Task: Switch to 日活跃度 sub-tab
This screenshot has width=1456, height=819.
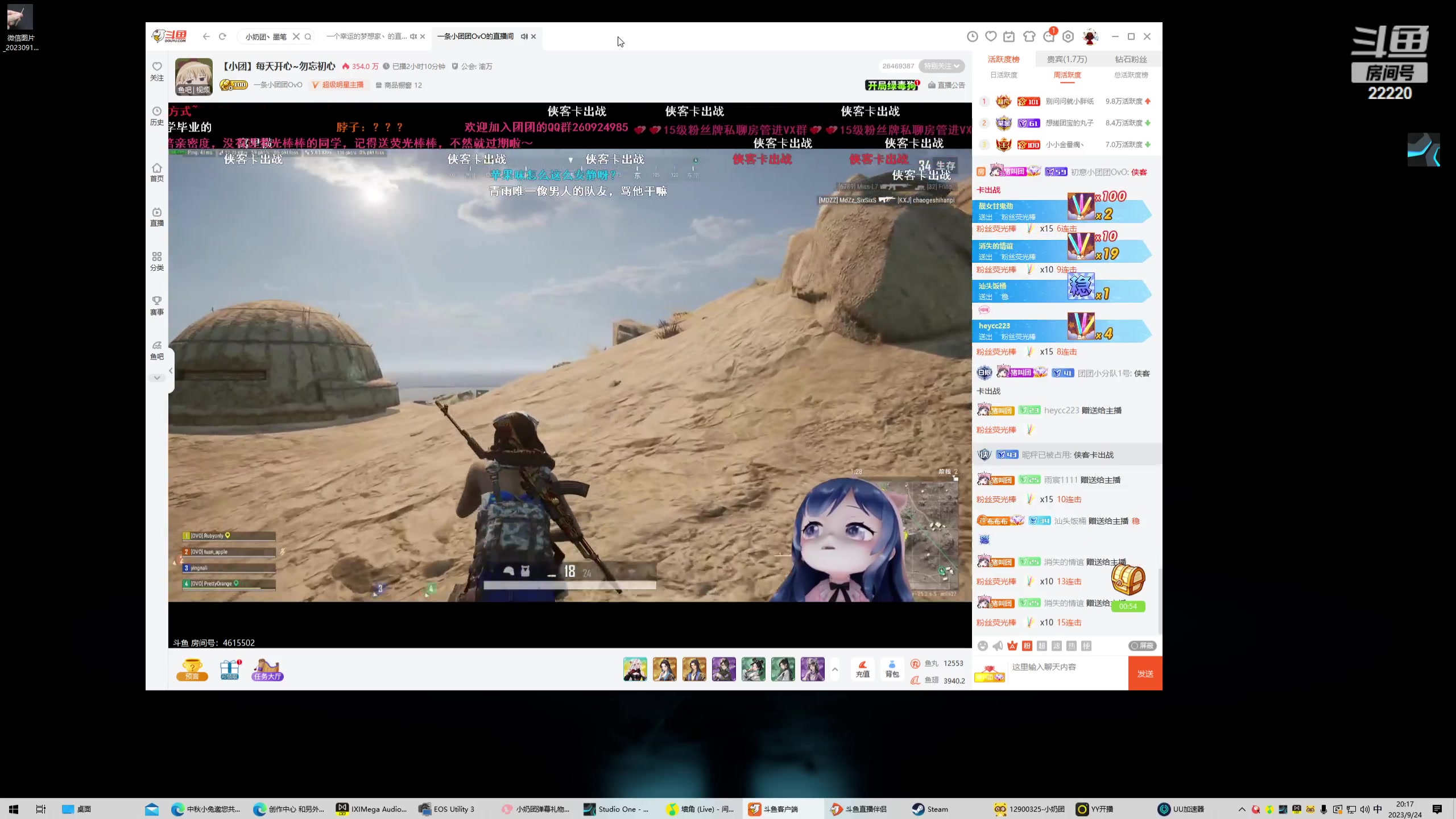Action: coord(1004,75)
